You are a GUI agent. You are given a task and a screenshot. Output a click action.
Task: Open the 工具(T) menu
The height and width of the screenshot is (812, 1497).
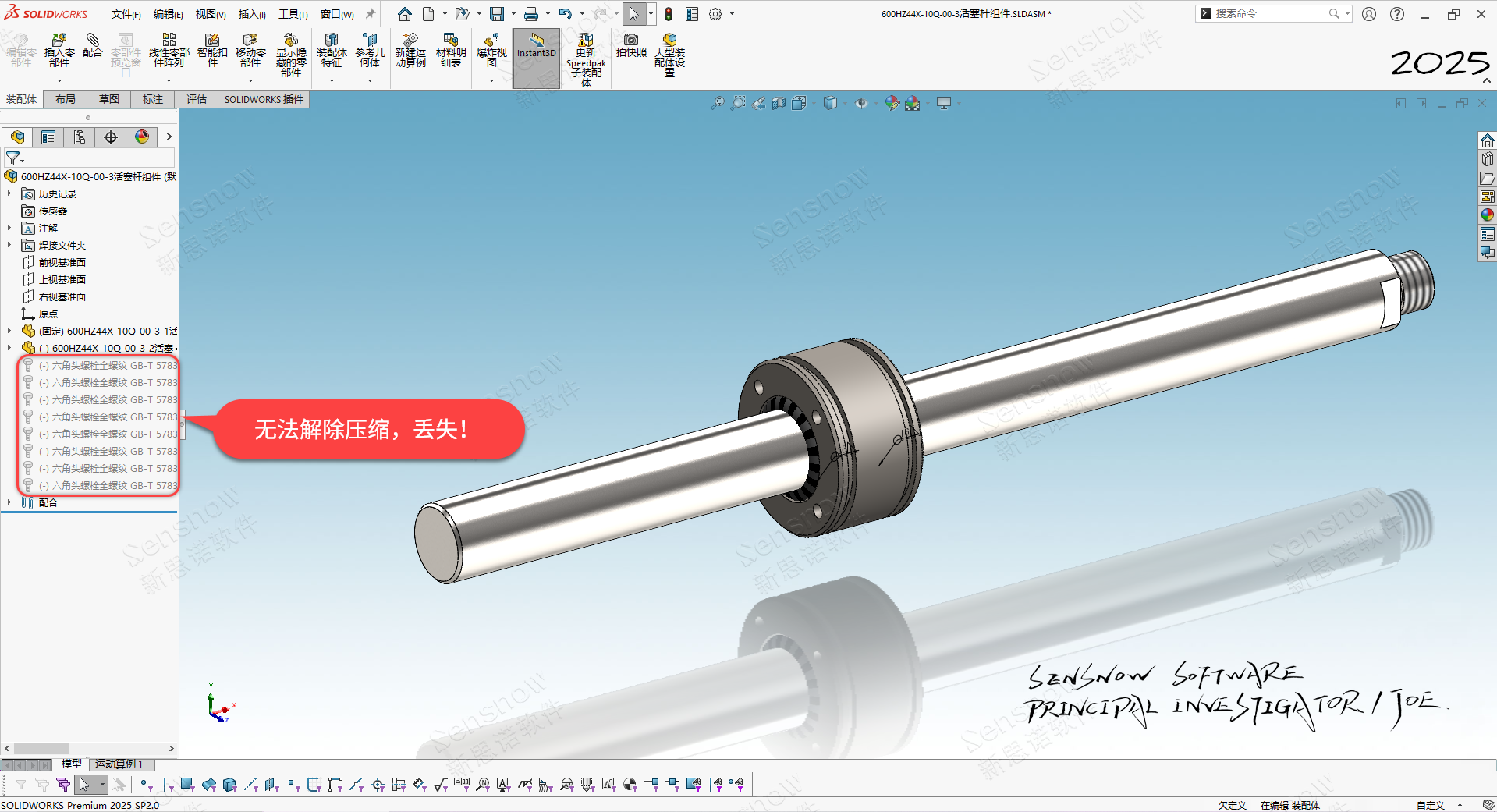pyautogui.click(x=293, y=14)
